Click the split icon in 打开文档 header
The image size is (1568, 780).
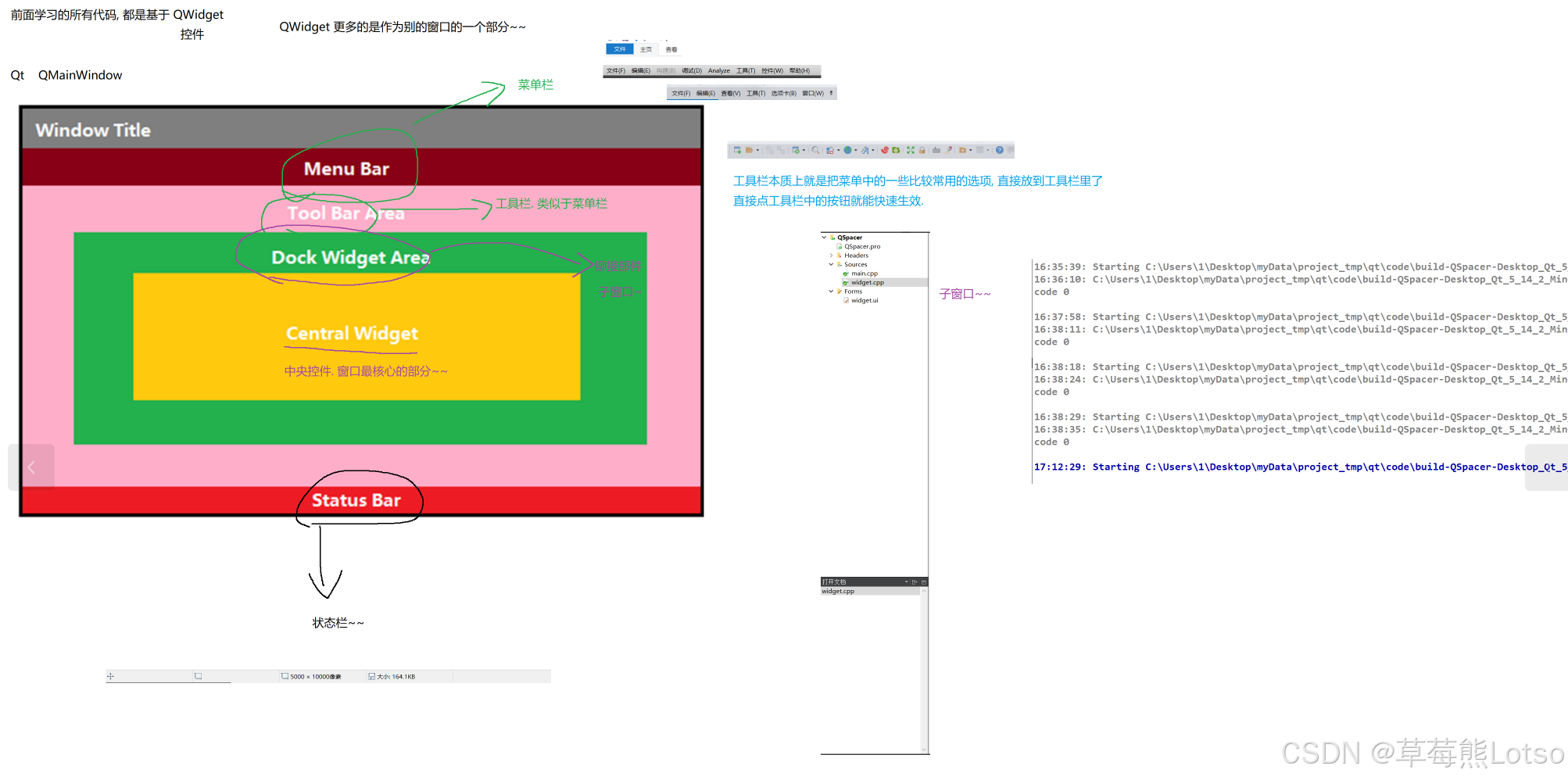[915, 582]
